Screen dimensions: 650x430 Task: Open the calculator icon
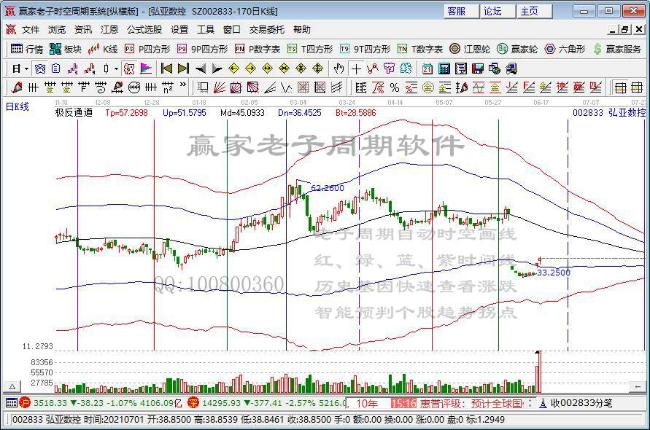444,68
